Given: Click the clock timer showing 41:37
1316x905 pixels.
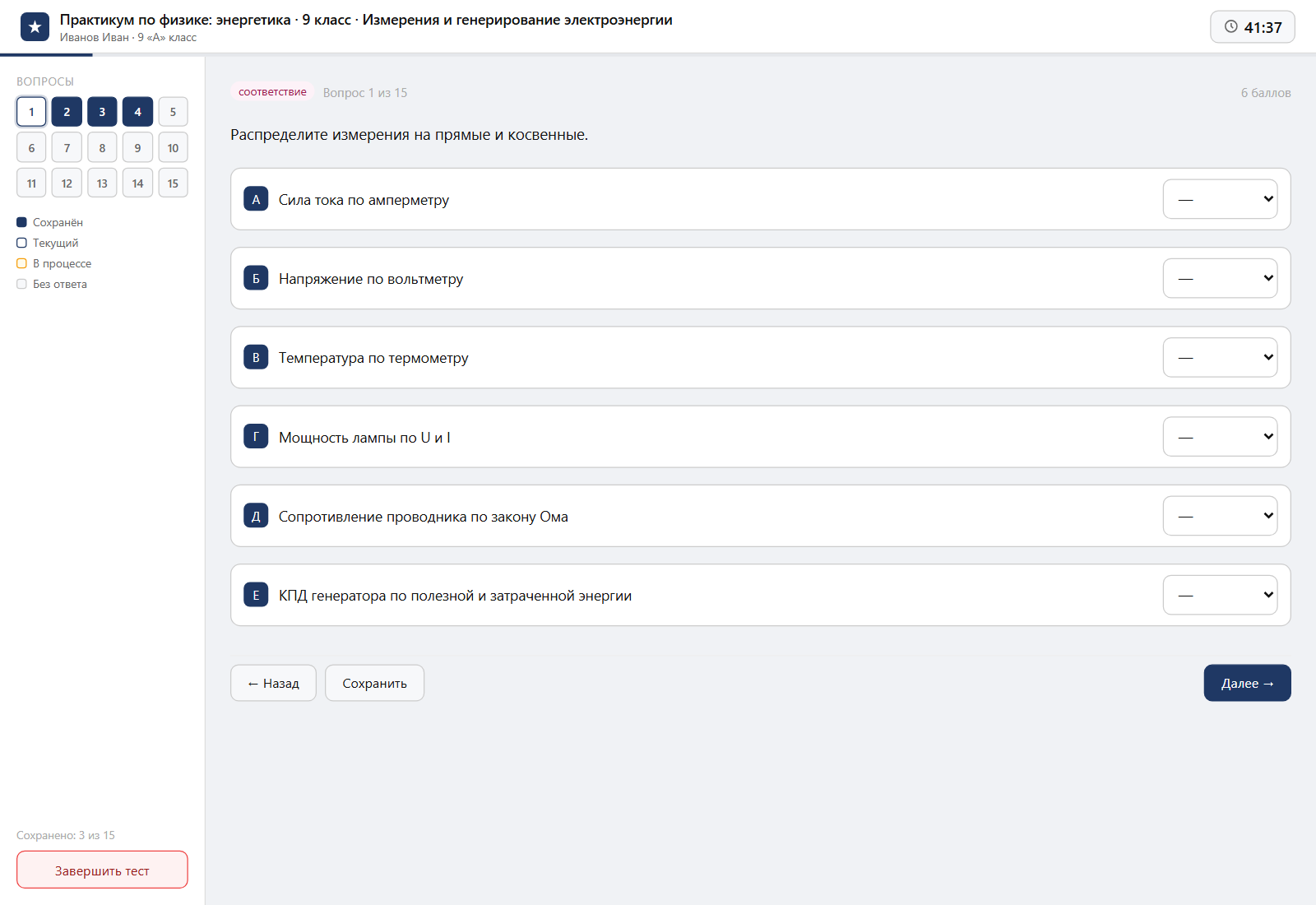Looking at the screenshot, I should coord(1252,27).
